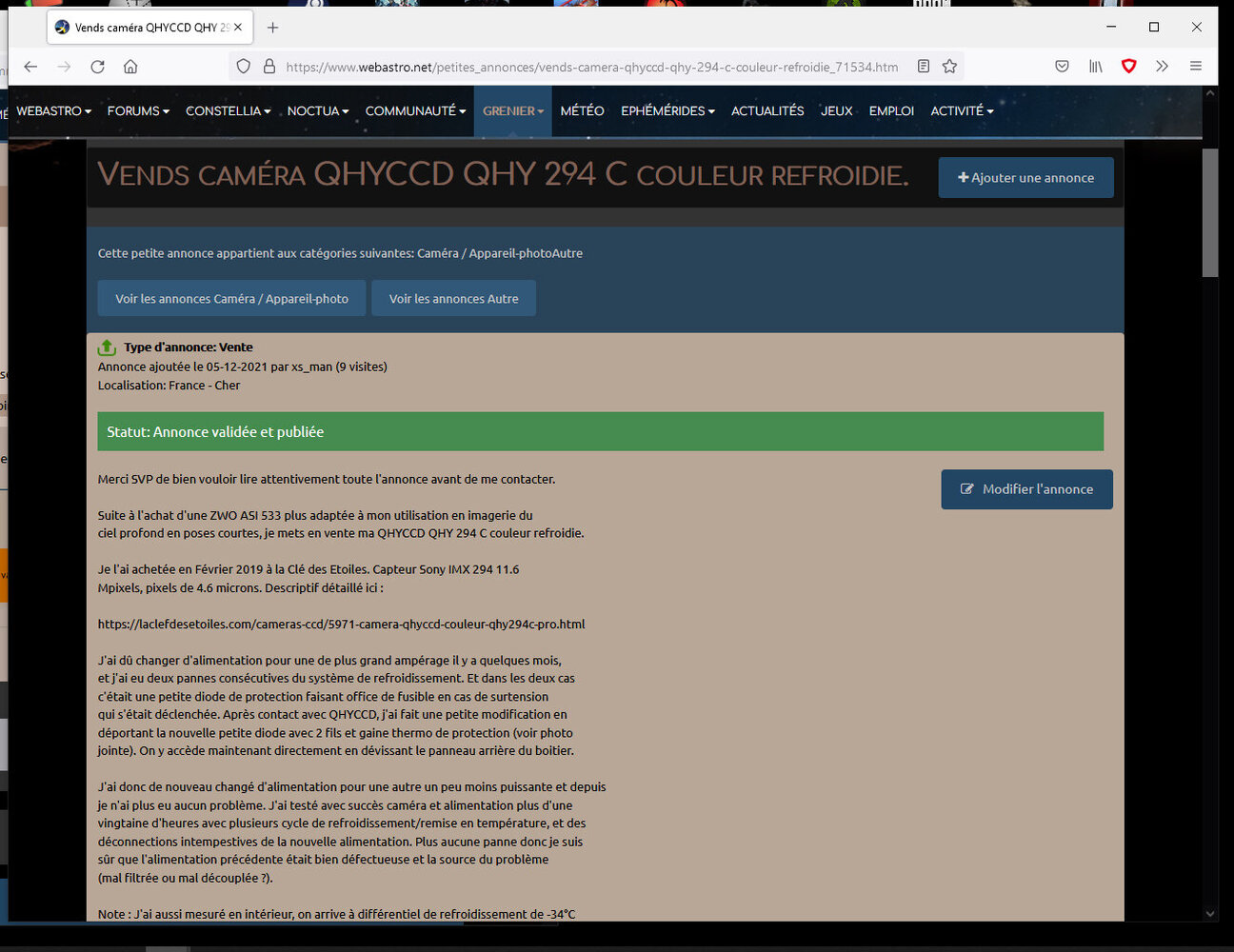Expand the FORUMS dropdown menu

click(x=137, y=110)
